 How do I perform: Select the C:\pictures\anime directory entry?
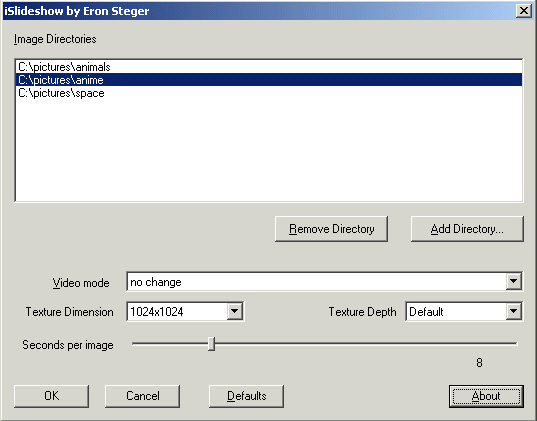coord(269,80)
